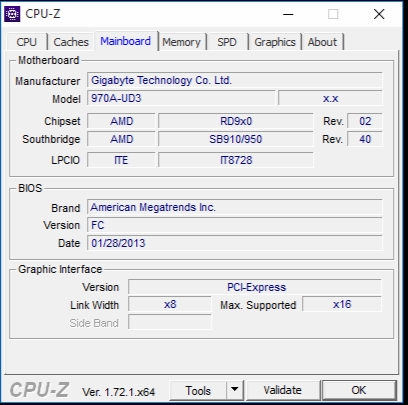Image resolution: width=408 pixels, height=405 pixels.
Task: Go to the About tab
Action: [322, 42]
